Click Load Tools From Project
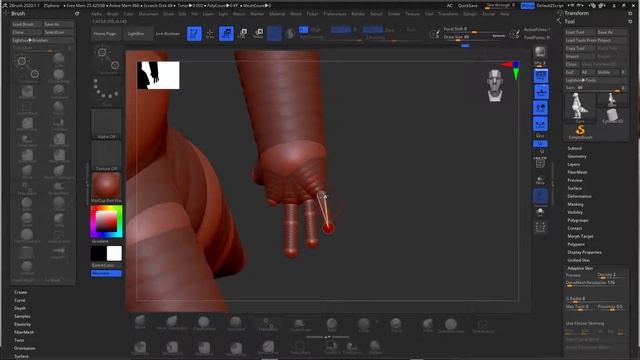This screenshot has height=360, width=640. point(597,40)
